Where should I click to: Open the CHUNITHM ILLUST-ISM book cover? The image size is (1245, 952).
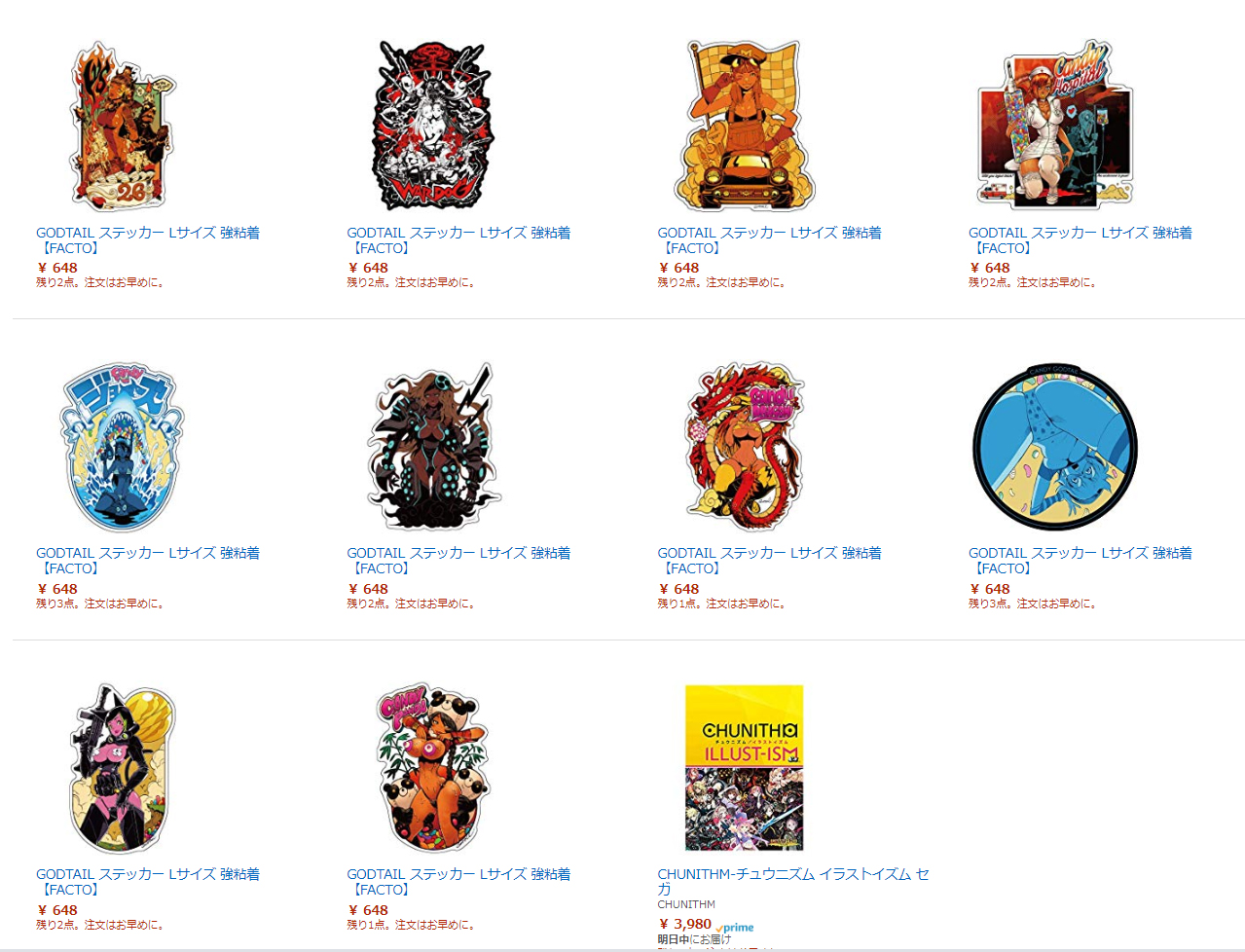(x=745, y=768)
